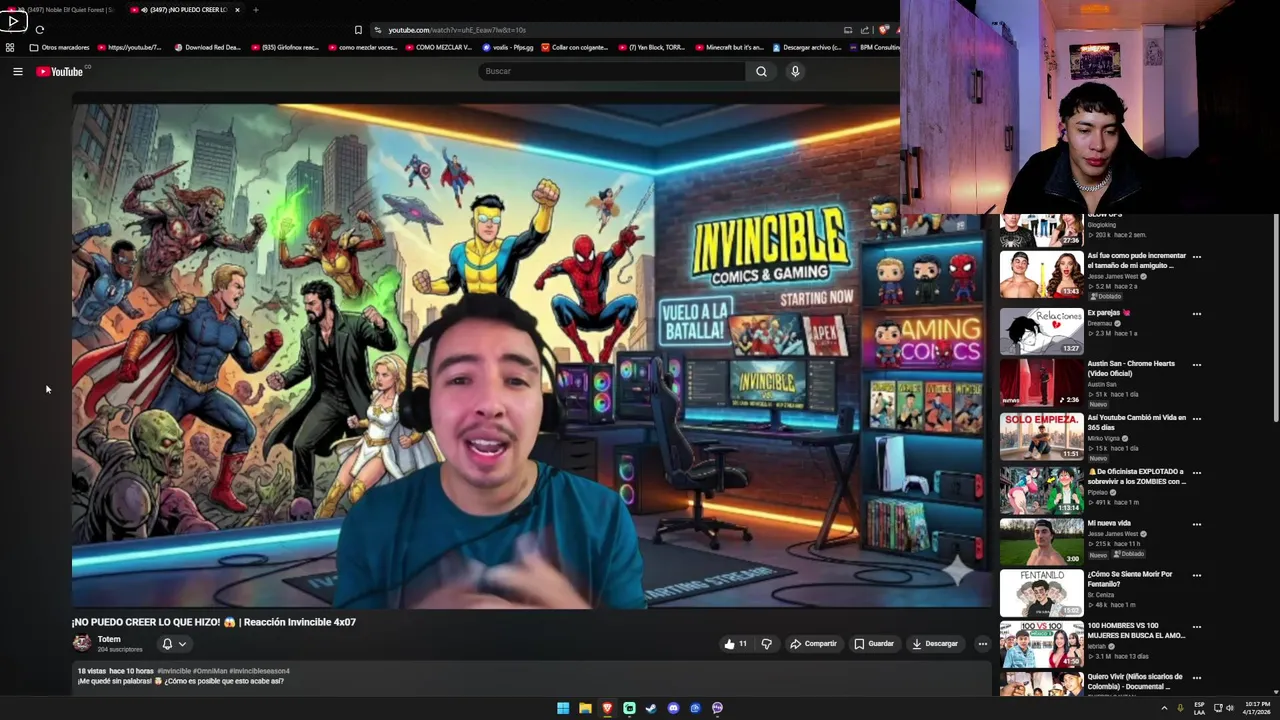Image resolution: width=1280 pixels, height=720 pixels.
Task: Open options menu for Austin San video
Action: 1197,365
